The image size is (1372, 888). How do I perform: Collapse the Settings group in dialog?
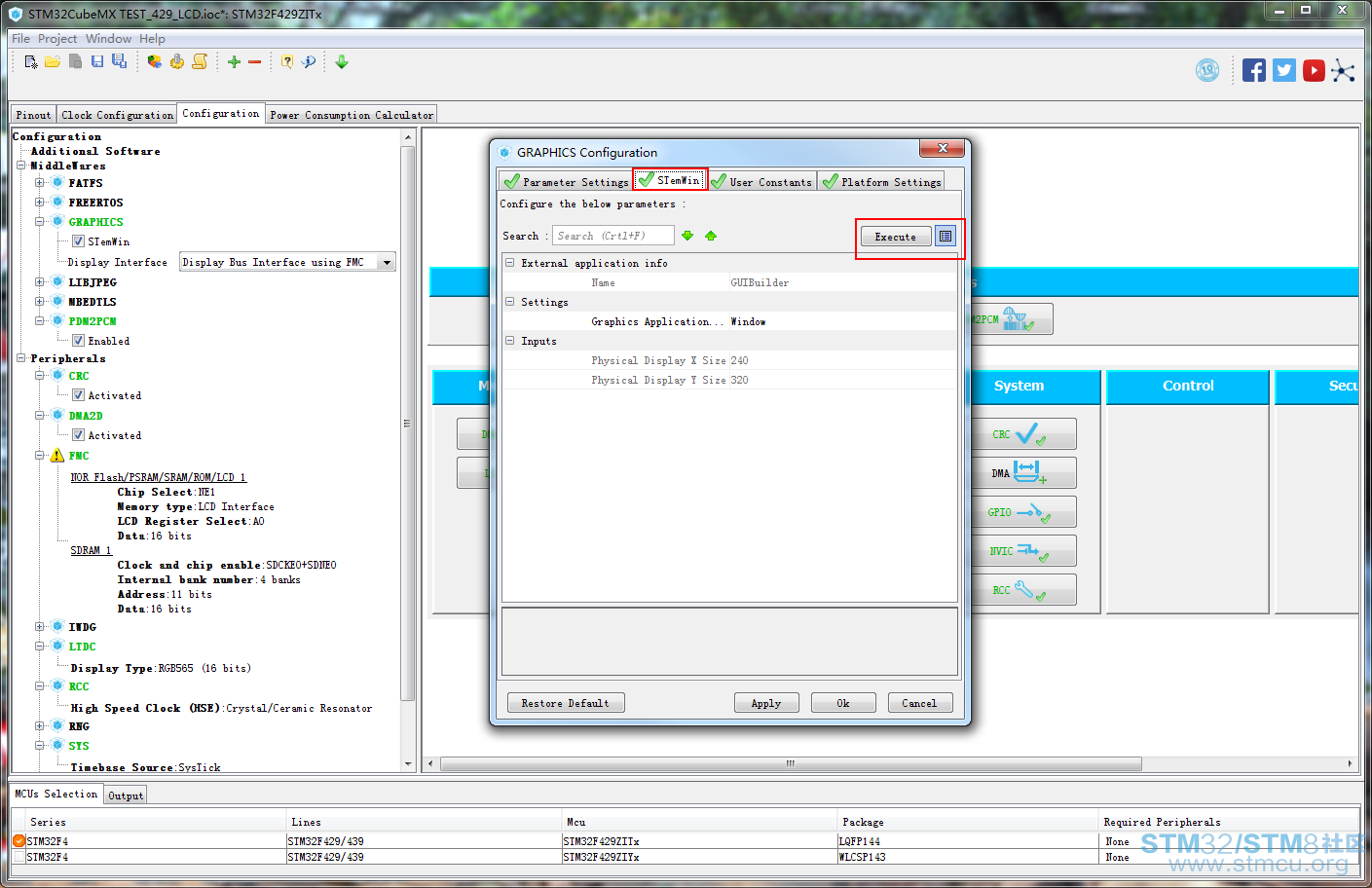509,302
